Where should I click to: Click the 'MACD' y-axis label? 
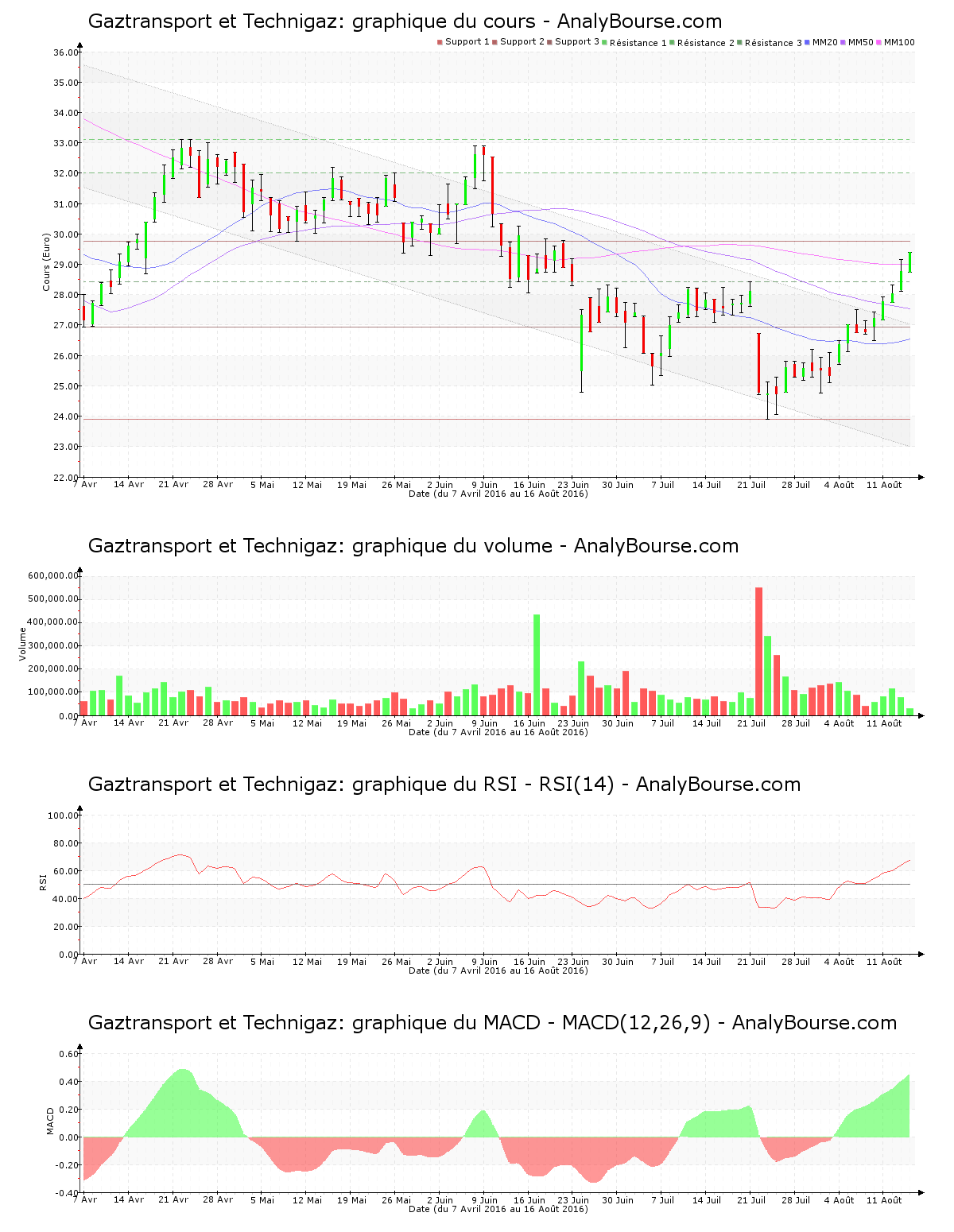(51, 1121)
